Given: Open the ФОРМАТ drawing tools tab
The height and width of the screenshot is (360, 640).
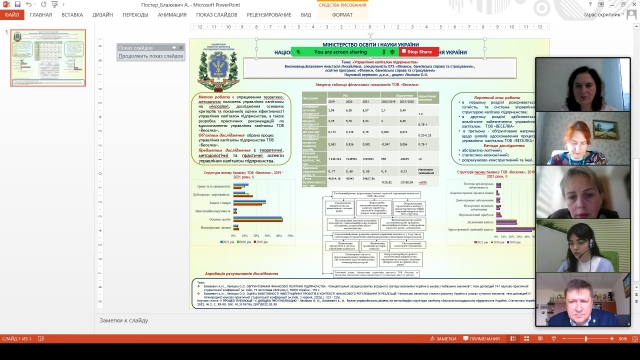Looking at the screenshot, I should (x=342, y=15).
